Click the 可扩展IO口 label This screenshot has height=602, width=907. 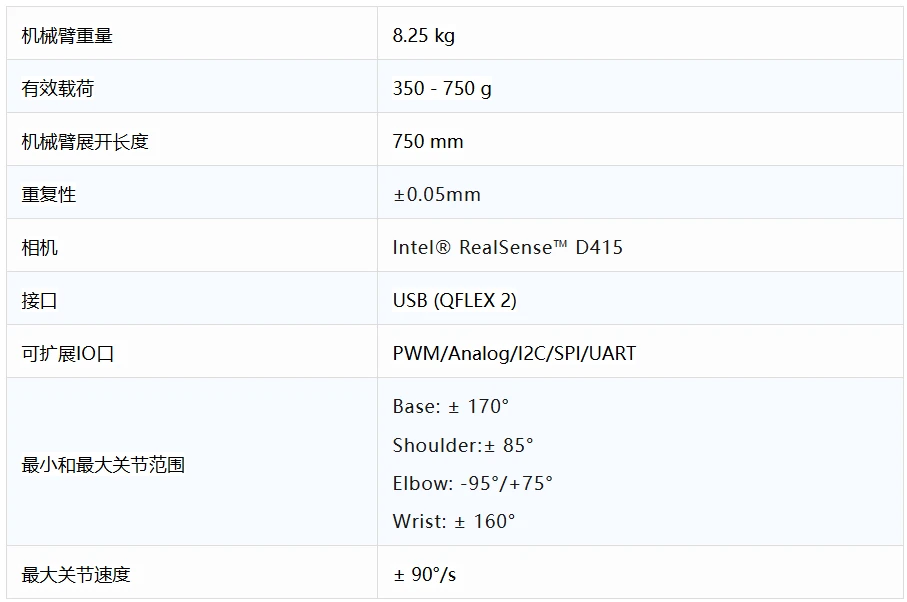[68, 353]
